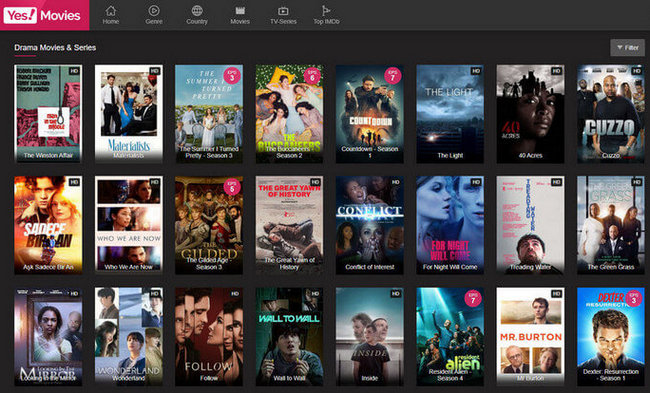Click HD badge on For Night Will Come
The width and height of the screenshot is (650, 393).
pos(476,182)
